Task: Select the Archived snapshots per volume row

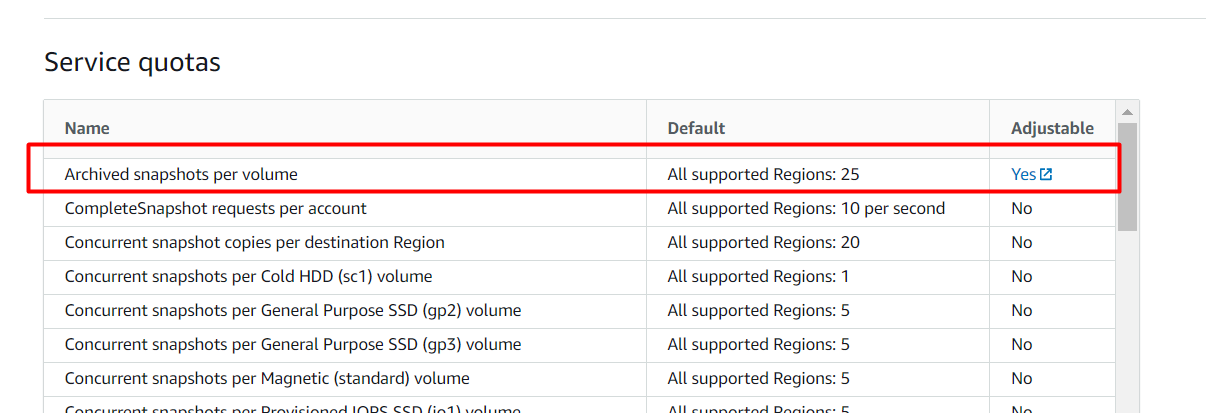Action: coord(580,174)
